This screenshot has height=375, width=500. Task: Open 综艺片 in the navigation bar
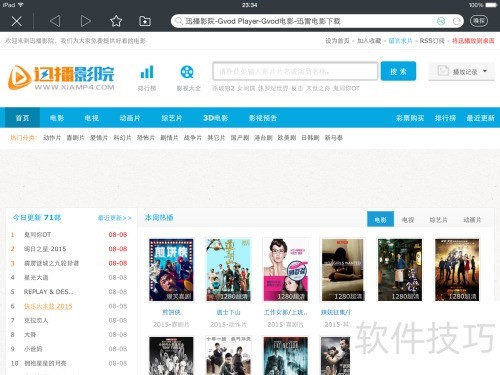(172, 118)
